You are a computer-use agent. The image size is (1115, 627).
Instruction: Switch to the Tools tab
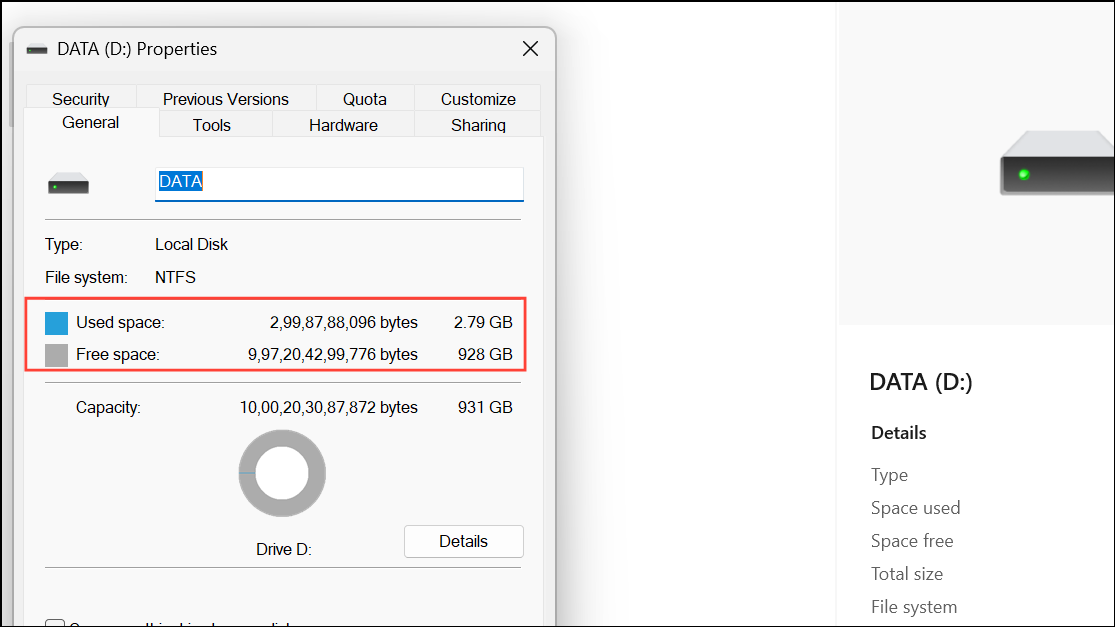coord(212,124)
